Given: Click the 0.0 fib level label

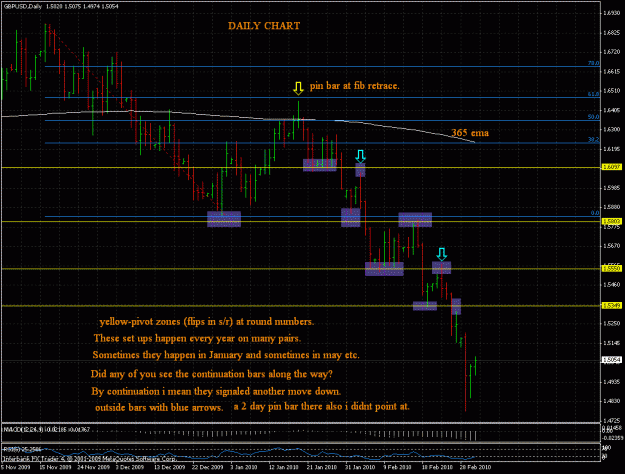Looking at the screenshot, I should point(595,213).
